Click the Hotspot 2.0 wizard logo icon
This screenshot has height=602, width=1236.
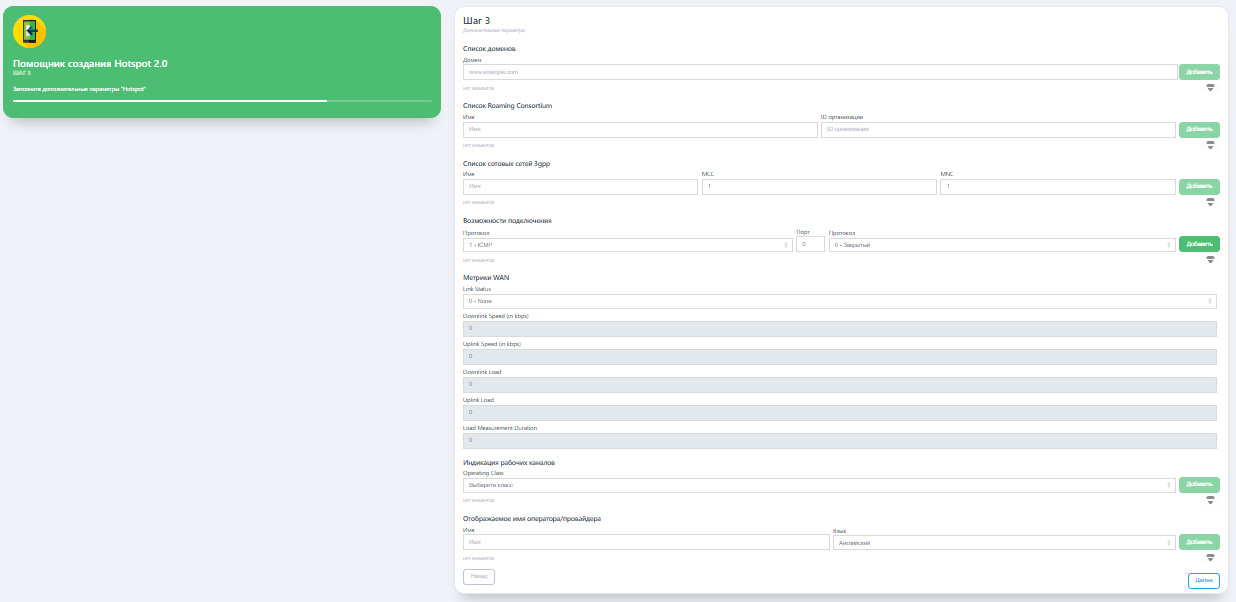(x=30, y=32)
